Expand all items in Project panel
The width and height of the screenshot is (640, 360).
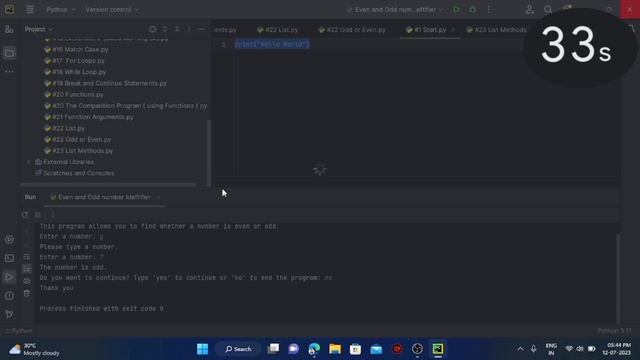(x=165, y=29)
